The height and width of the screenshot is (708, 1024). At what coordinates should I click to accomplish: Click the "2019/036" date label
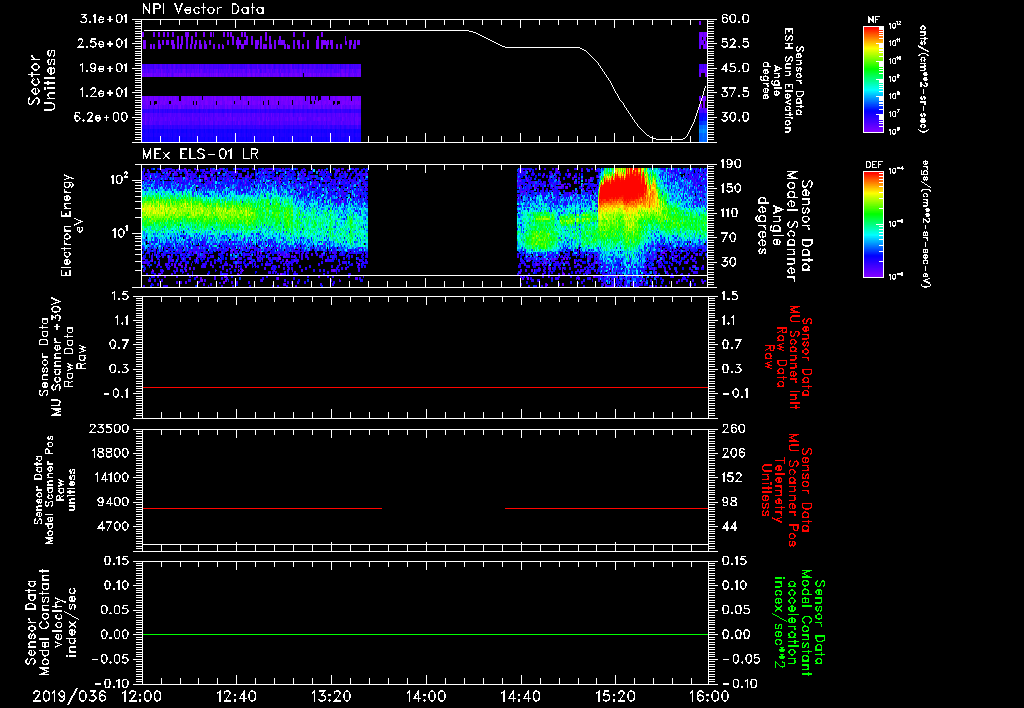(69, 696)
